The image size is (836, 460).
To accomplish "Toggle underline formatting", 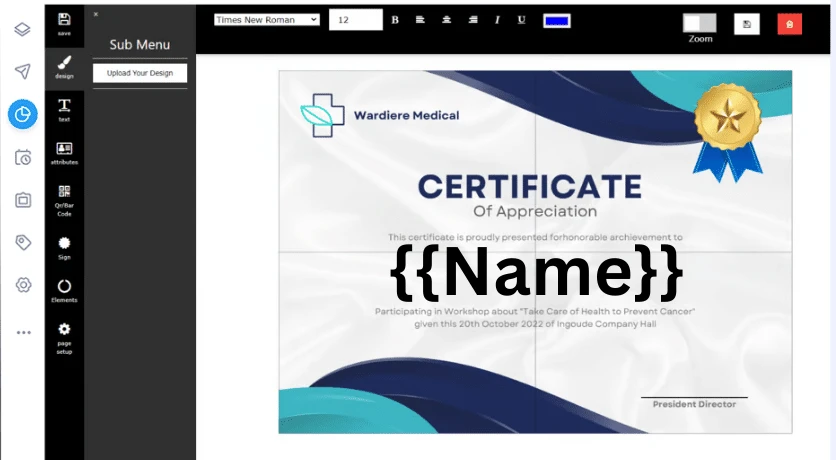I will (x=521, y=20).
